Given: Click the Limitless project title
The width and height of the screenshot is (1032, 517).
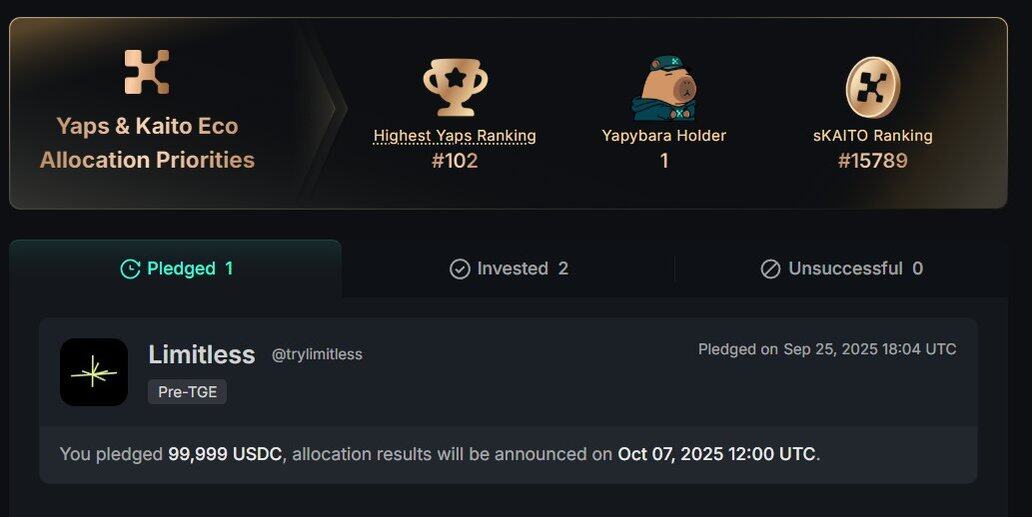Looking at the screenshot, I should (201, 355).
